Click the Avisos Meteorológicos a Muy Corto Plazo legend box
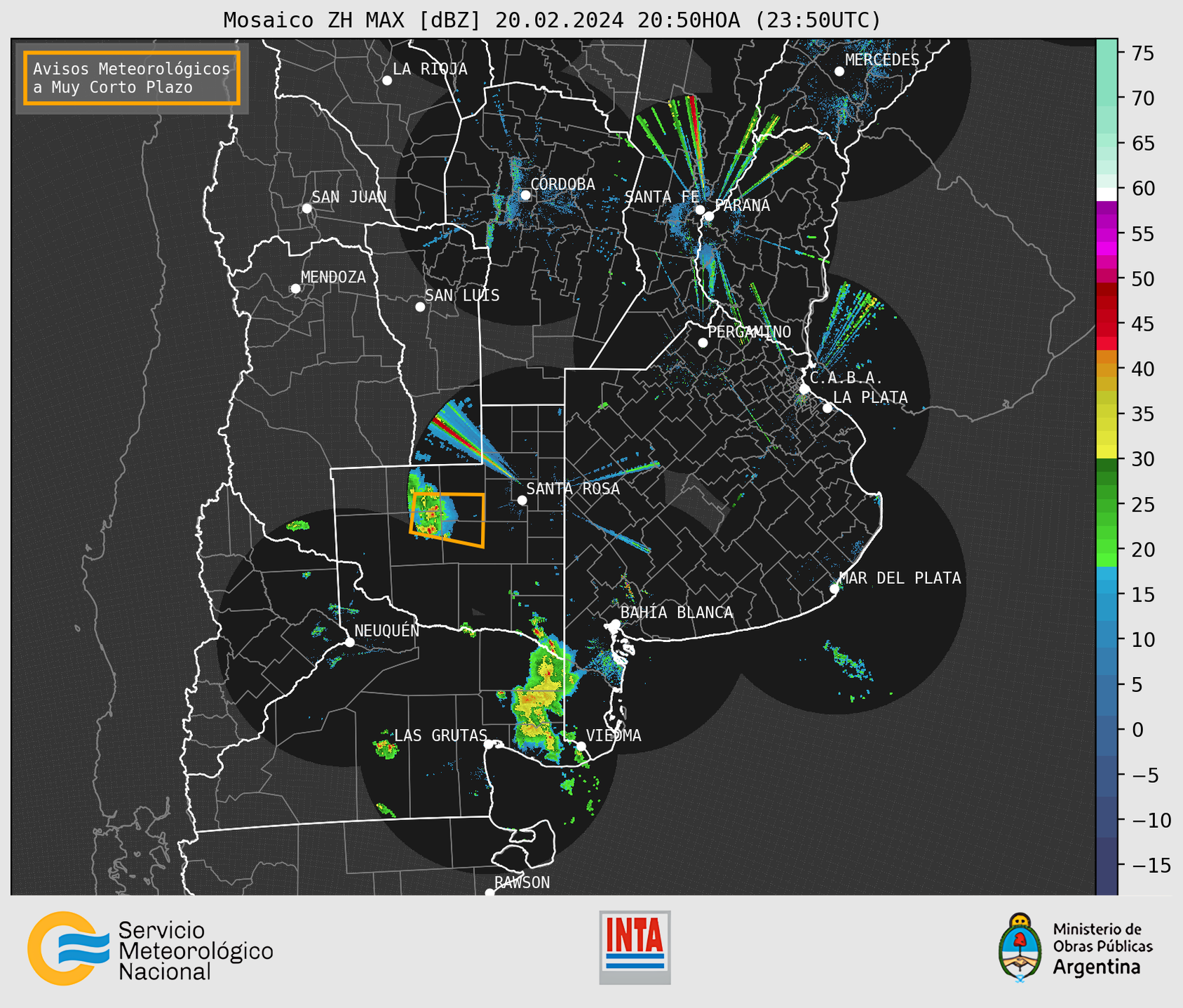Image resolution: width=1183 pixels, height=1008 pixels. coord(132,78)
